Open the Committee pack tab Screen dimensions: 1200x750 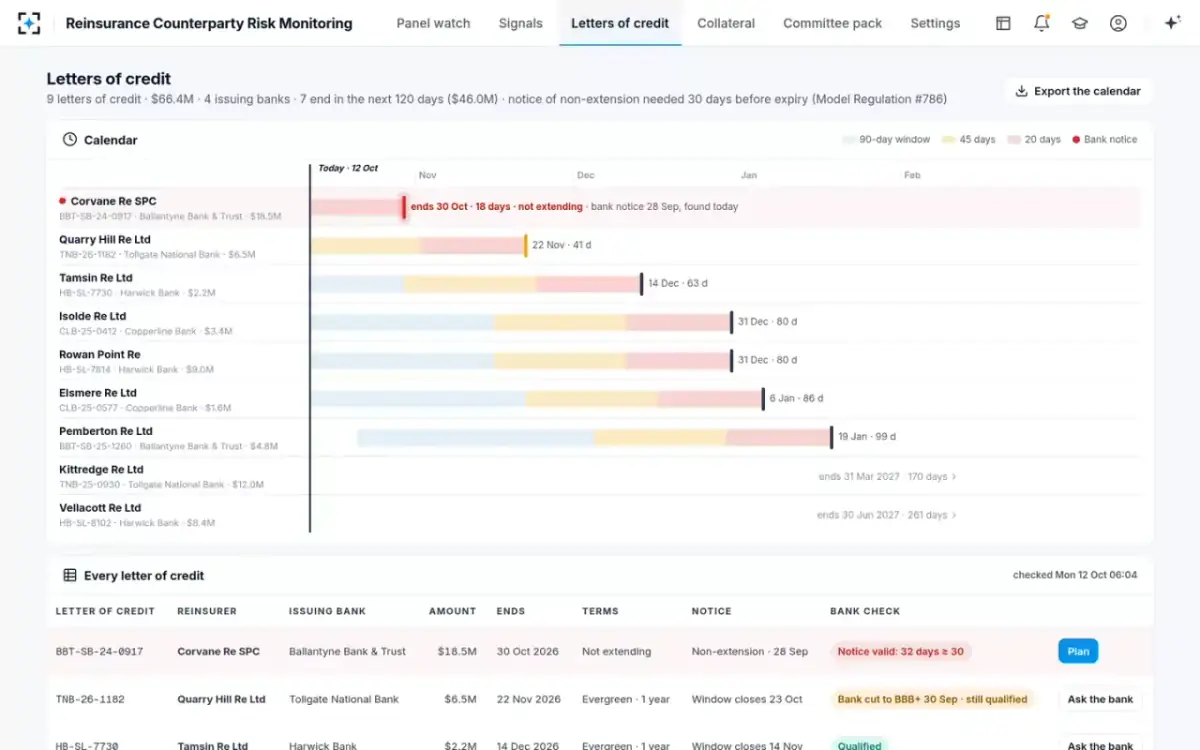(832, 23)
